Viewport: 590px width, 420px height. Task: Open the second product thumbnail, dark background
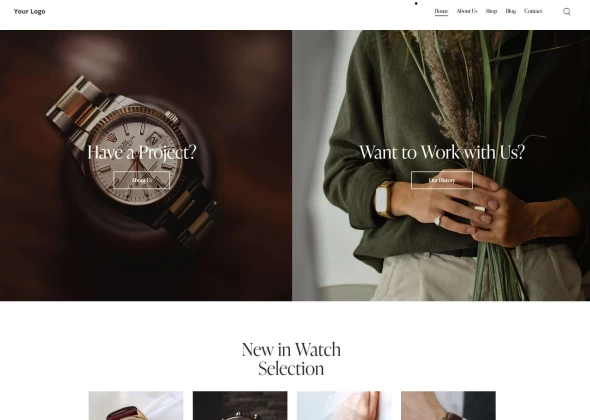pyautogui.click(x=240, y=406)
